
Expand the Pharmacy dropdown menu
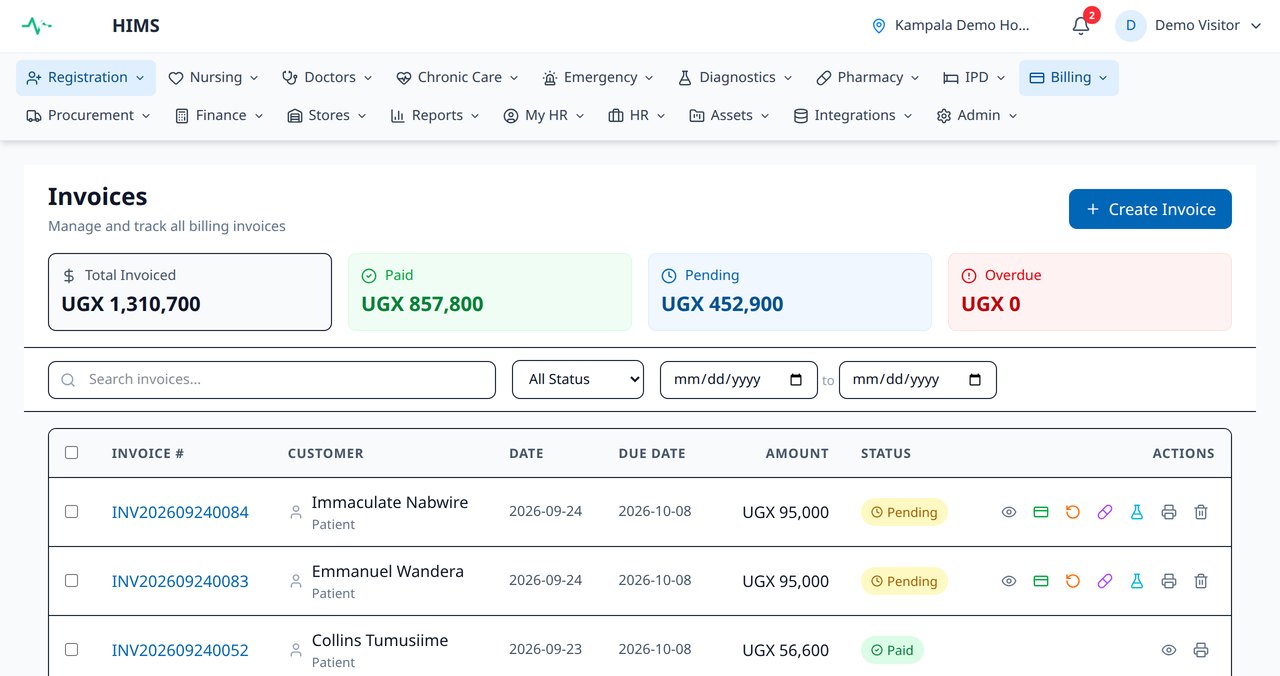click(868, 78)
